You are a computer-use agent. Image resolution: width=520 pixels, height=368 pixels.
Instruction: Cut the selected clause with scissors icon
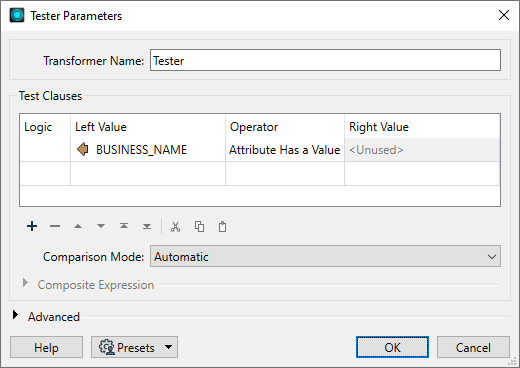[x=175, y=226]
